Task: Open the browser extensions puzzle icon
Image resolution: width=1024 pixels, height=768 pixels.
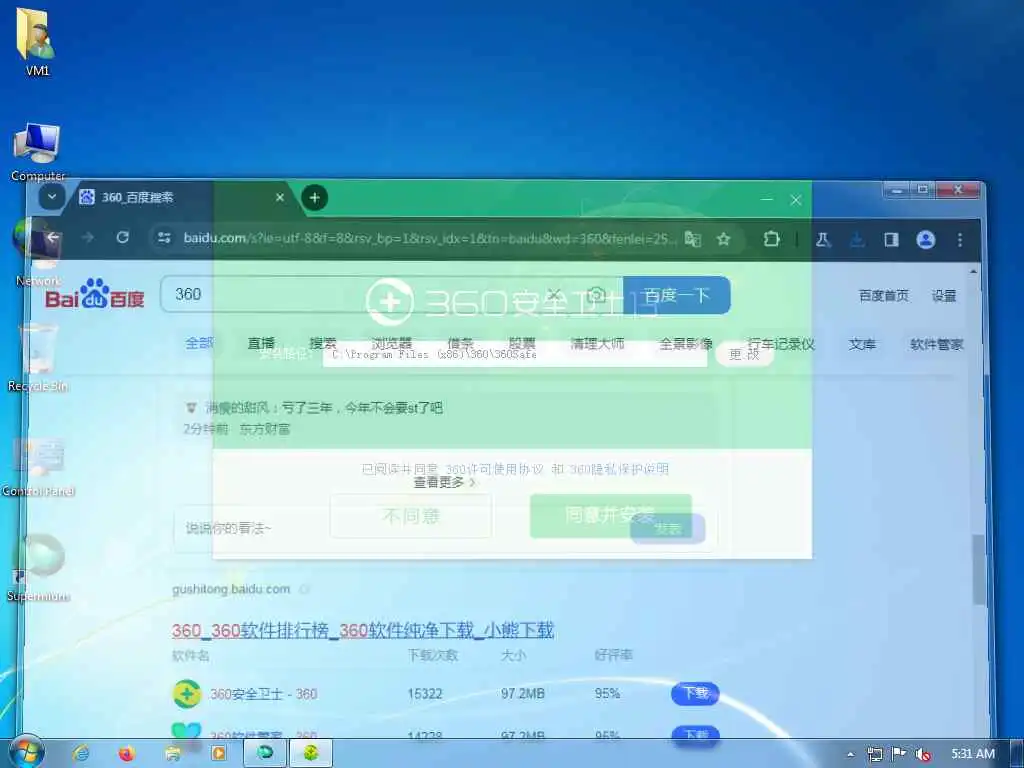Action: pos(771,239)
